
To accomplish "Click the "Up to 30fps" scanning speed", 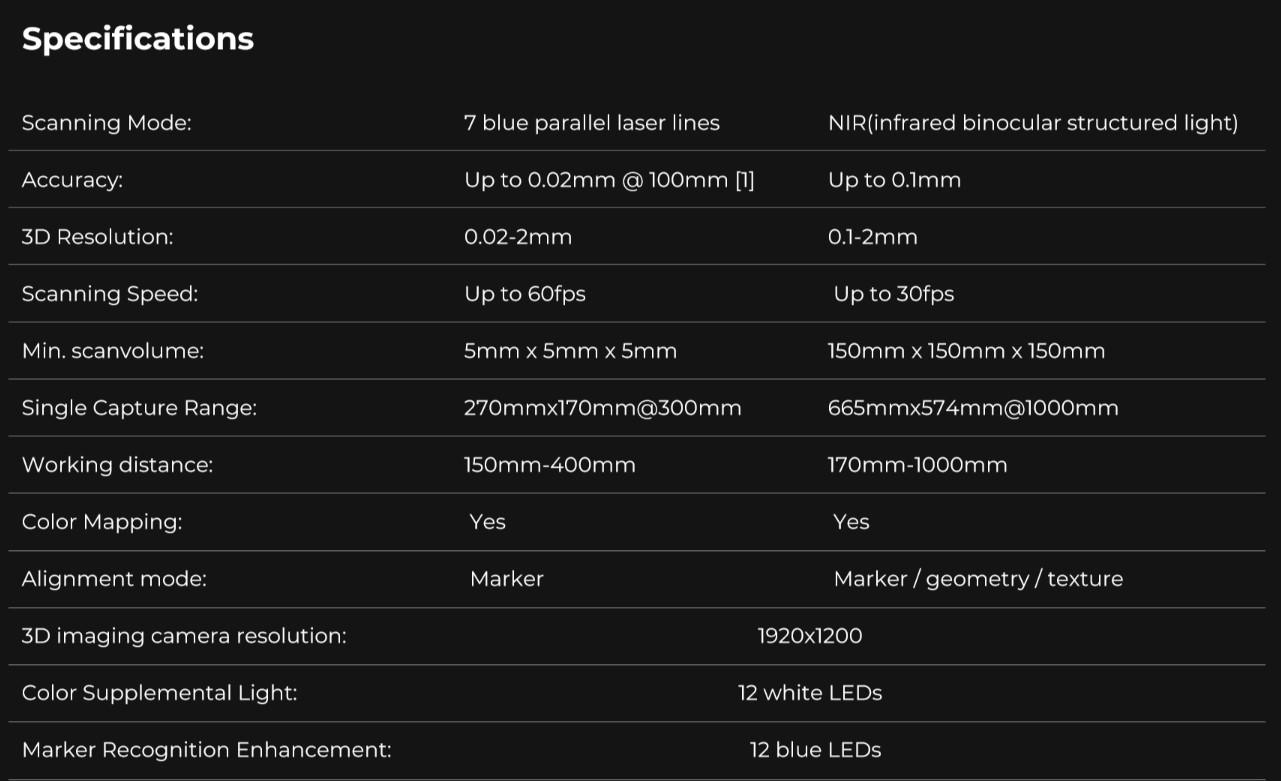I will [894, 294].
